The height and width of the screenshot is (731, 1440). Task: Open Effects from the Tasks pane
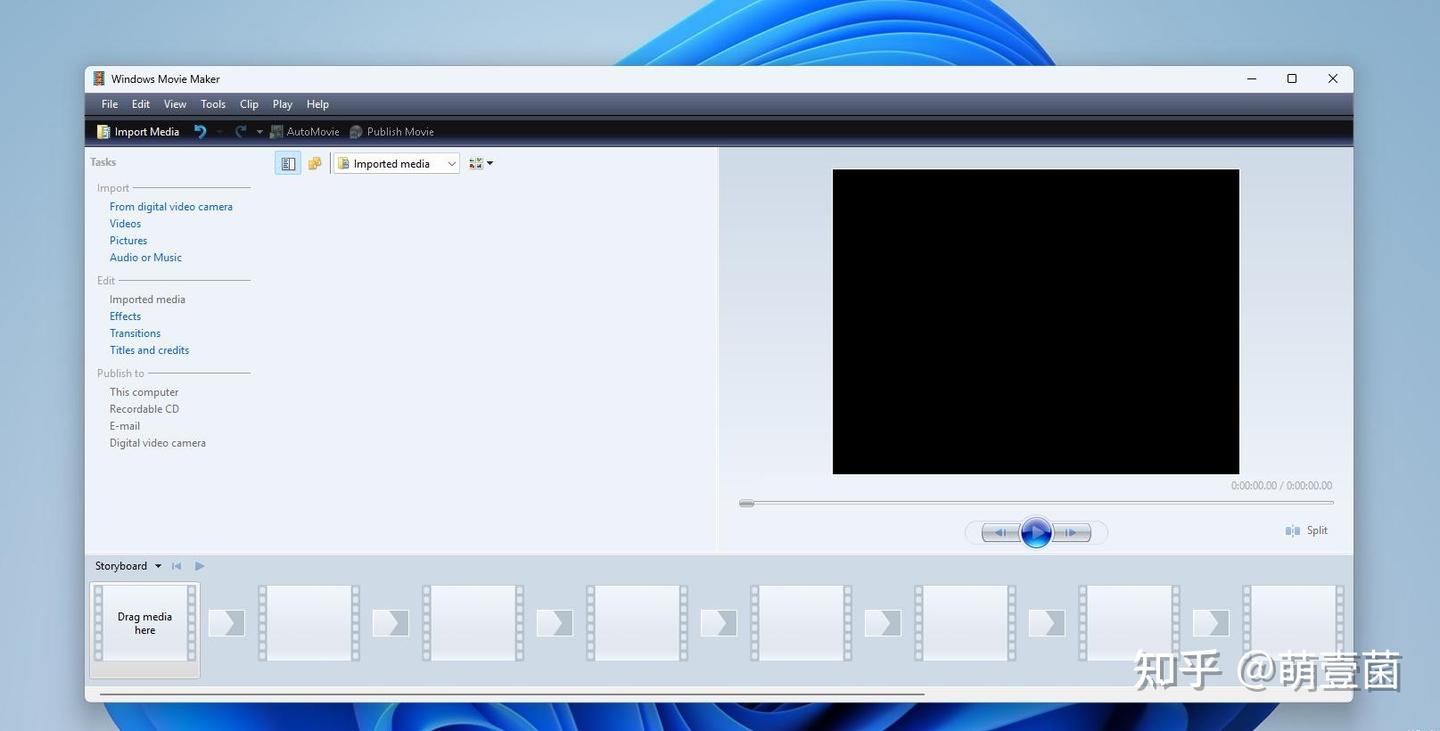click(125, 317)
